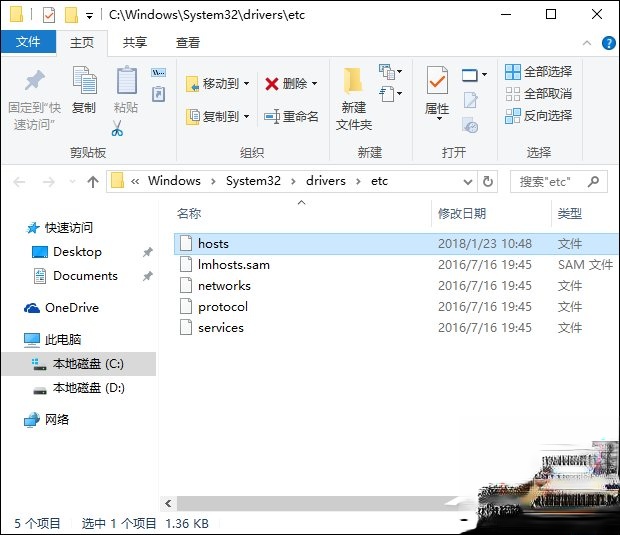The image size is (620, 535).
Task: Open the Open-with dropdown icon
Action: pos(474,75)
